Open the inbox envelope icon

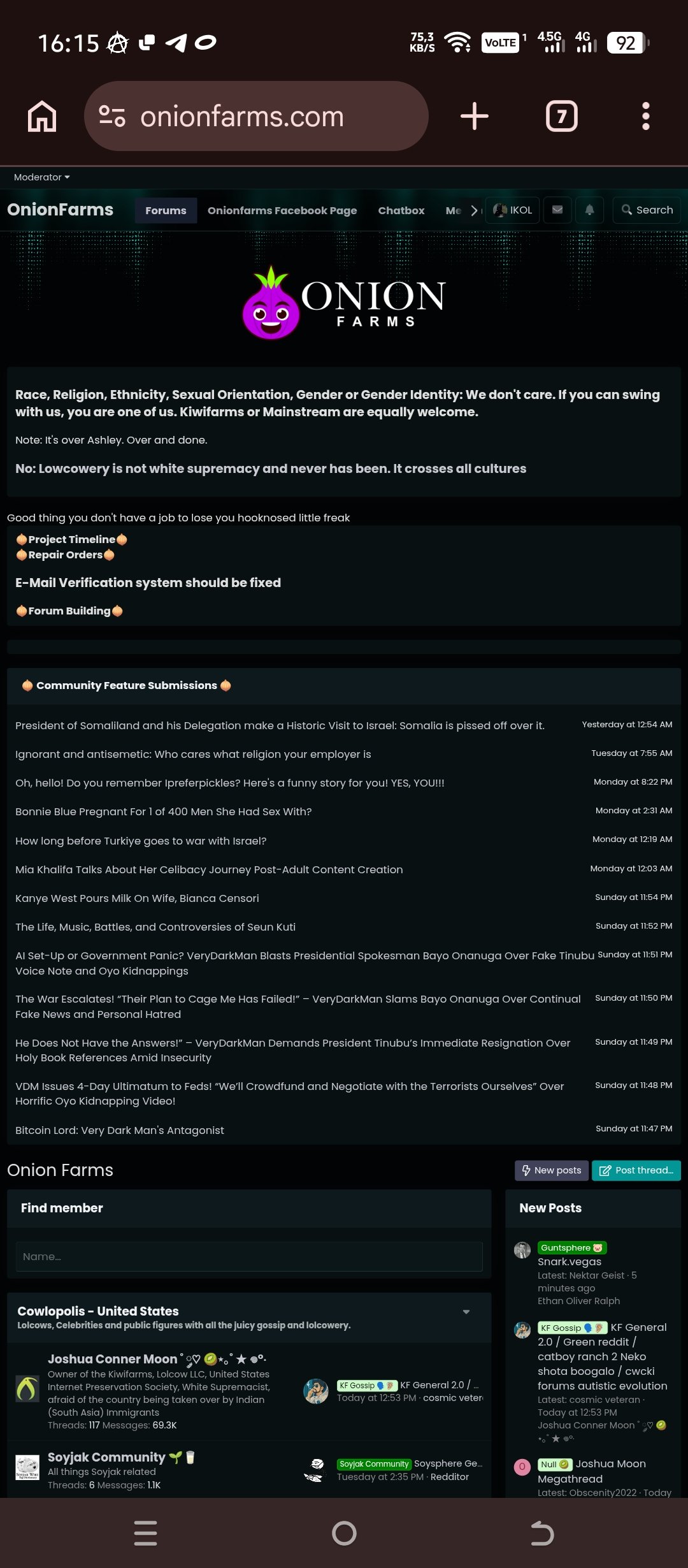(x=557, y=210)
